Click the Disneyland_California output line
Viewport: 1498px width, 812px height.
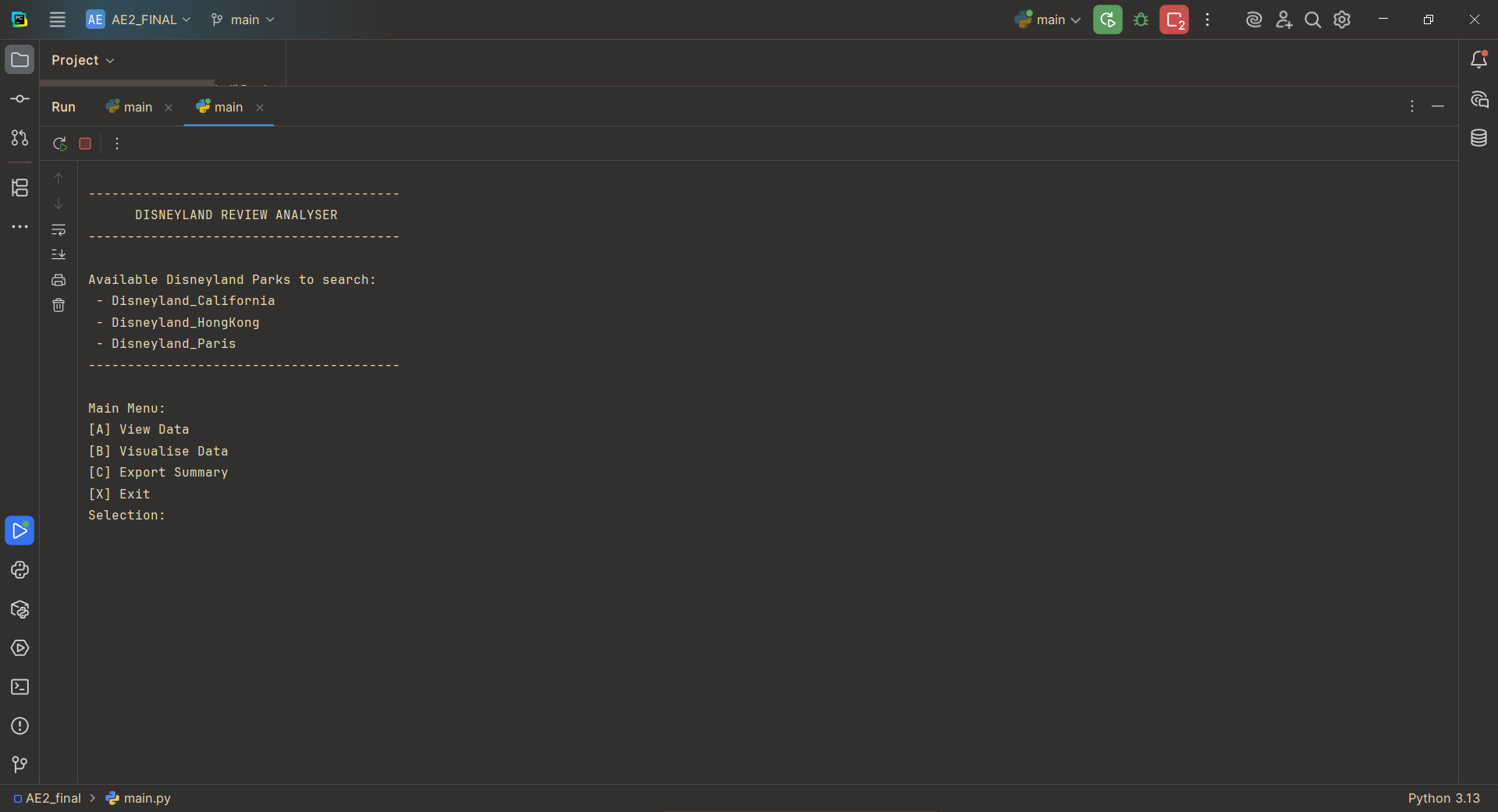186,301
